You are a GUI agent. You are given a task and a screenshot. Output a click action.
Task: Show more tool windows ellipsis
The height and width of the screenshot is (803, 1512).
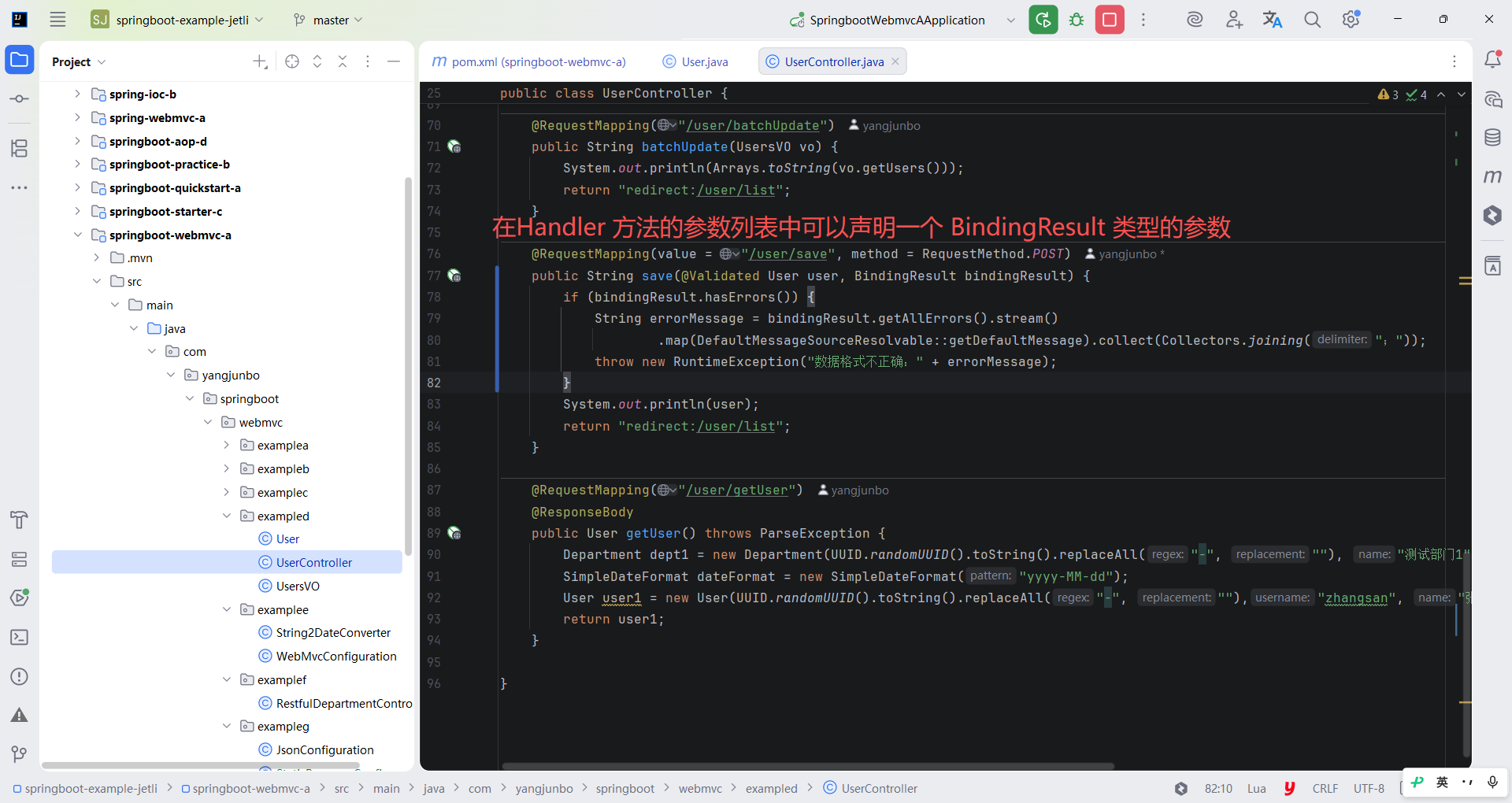pyautogui.click(x=20, y=187)
